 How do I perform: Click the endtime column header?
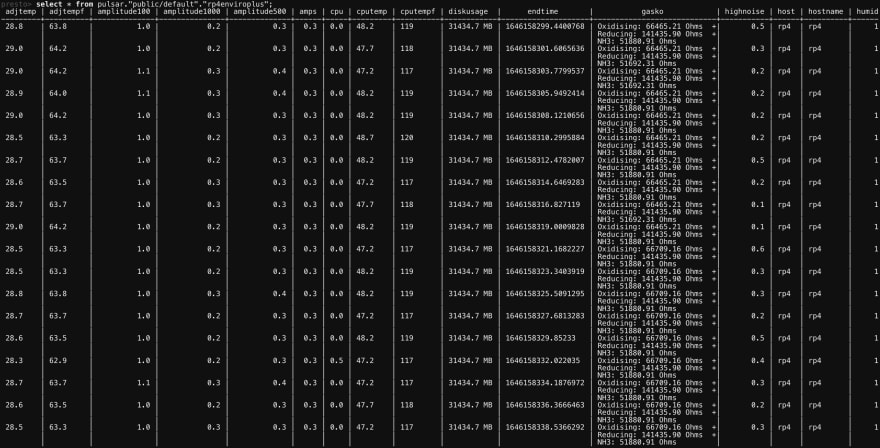point(543,11)
